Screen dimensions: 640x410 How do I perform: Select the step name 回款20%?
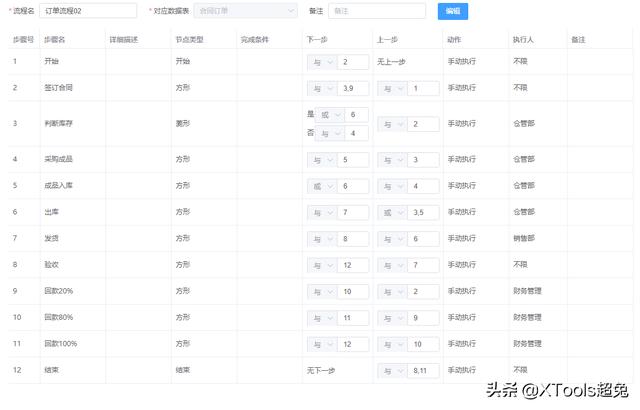point(58,291)
